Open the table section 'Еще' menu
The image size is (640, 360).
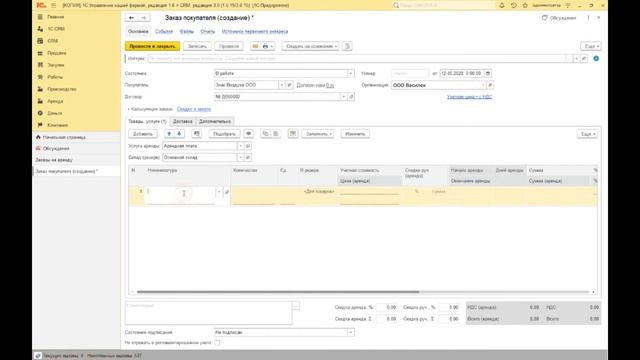tap(587, 134)
